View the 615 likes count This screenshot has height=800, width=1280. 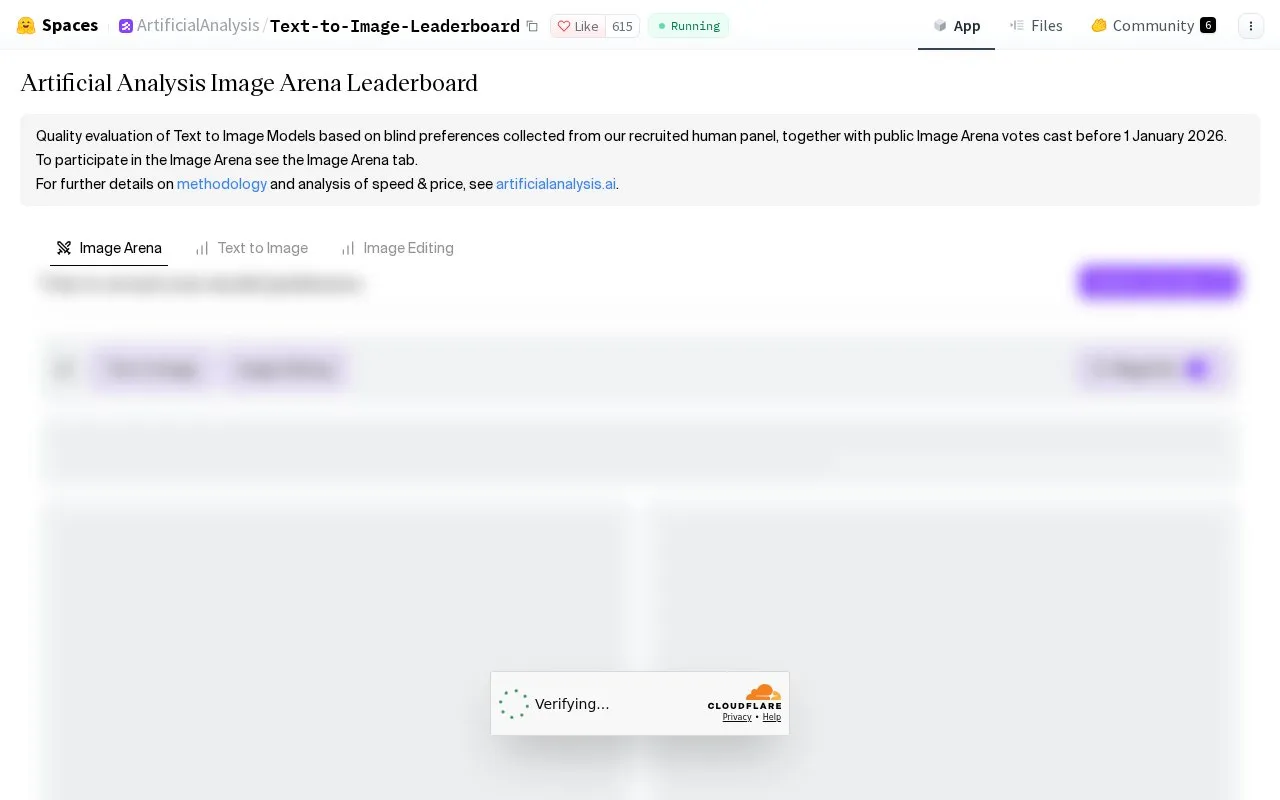[x=622, y=26]
